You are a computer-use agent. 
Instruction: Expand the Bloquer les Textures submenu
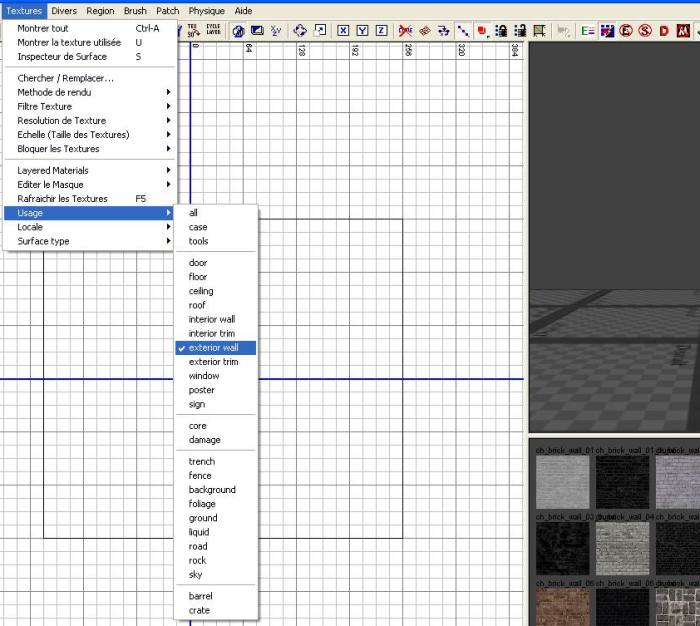(89, 149)
